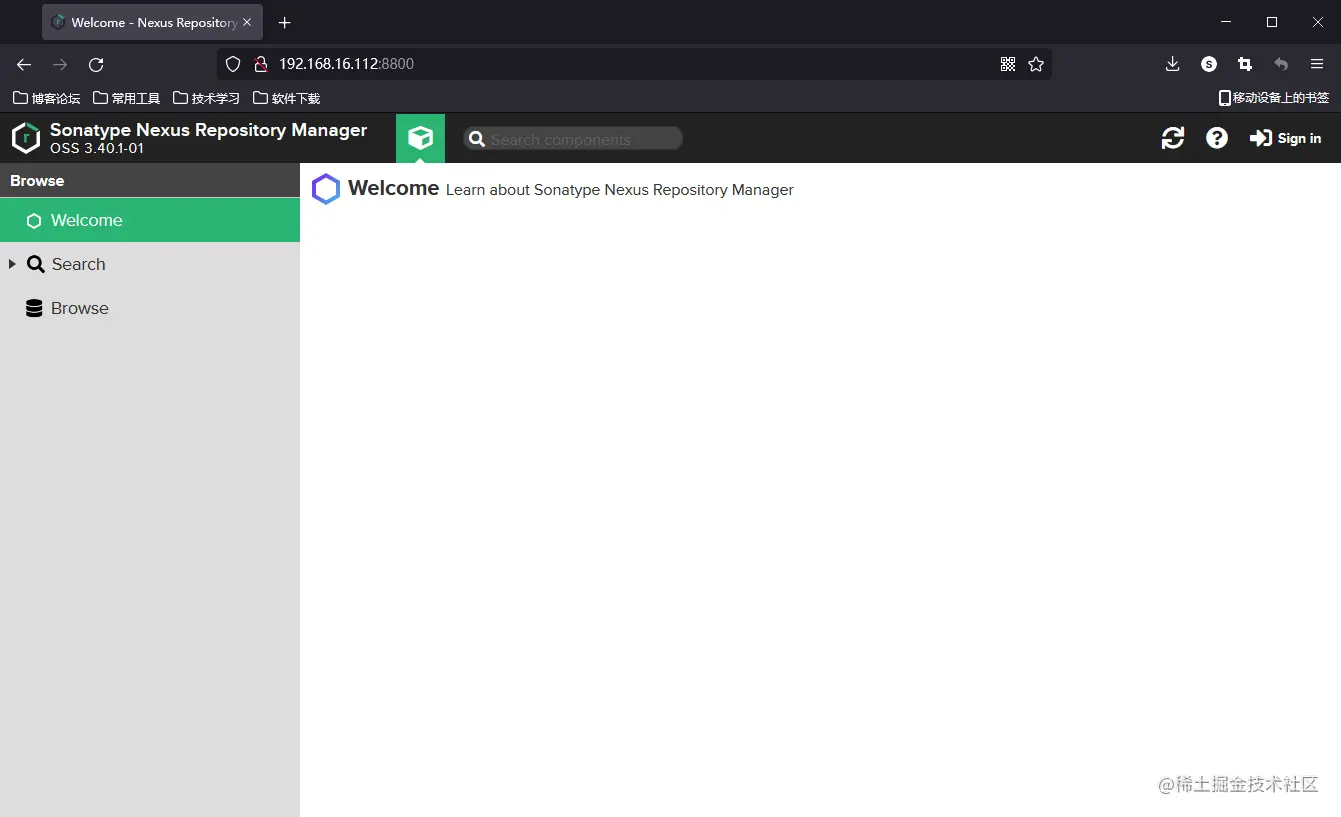Go back with browser back arrow
The image size is (1341, 817).
[x=24, y=64]
